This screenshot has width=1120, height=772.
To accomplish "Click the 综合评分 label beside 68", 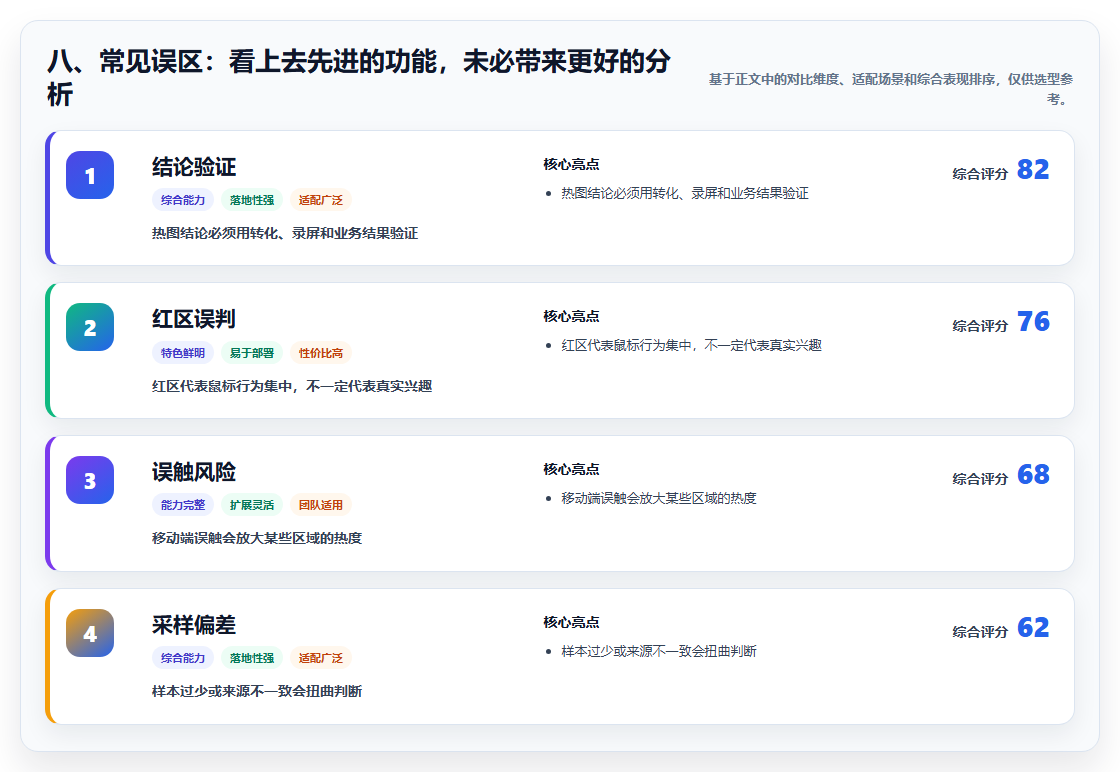I will pos(980,478).
